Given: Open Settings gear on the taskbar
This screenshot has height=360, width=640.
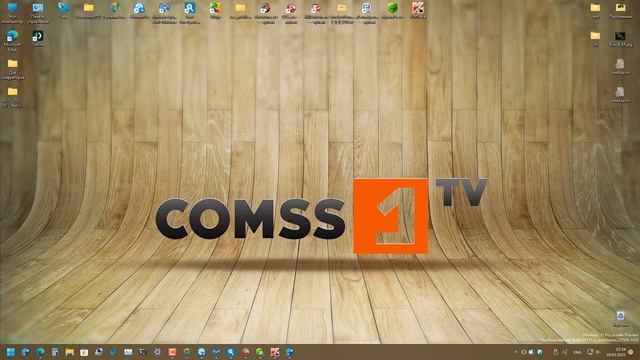Looking at the screenshot, I should [x=157, y=352].
